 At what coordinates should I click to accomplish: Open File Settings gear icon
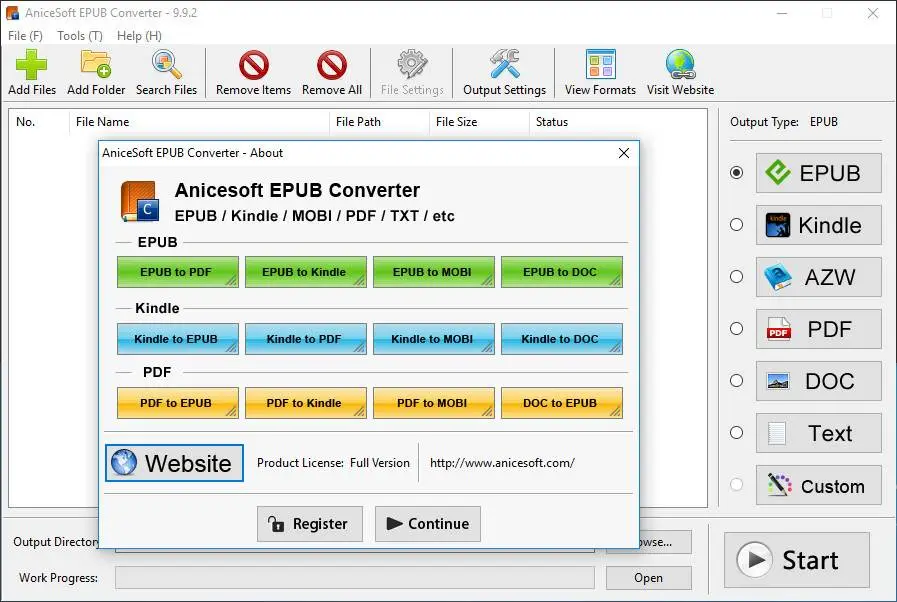(x=412, y=65)
